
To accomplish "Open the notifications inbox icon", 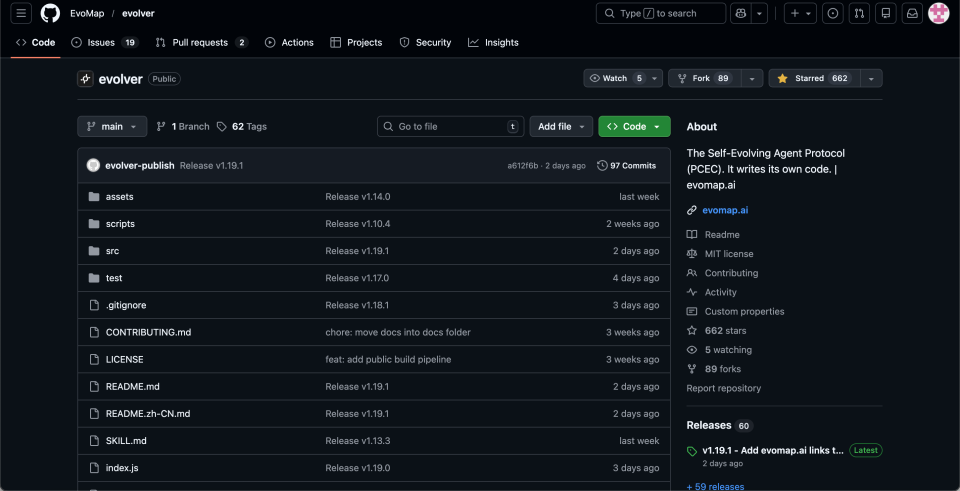I will pyautogui.click(x=912, y=13).
